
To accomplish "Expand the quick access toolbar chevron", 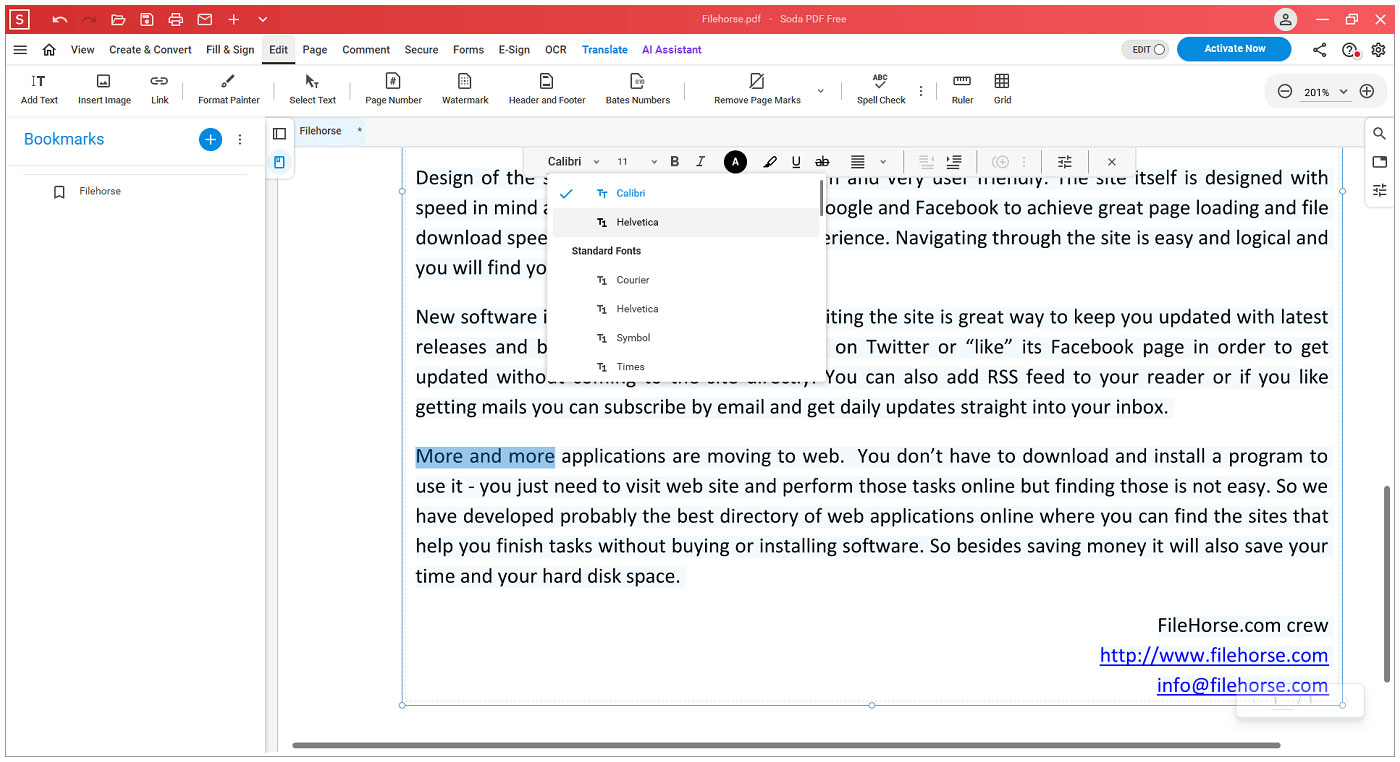I will click(262, 20).
